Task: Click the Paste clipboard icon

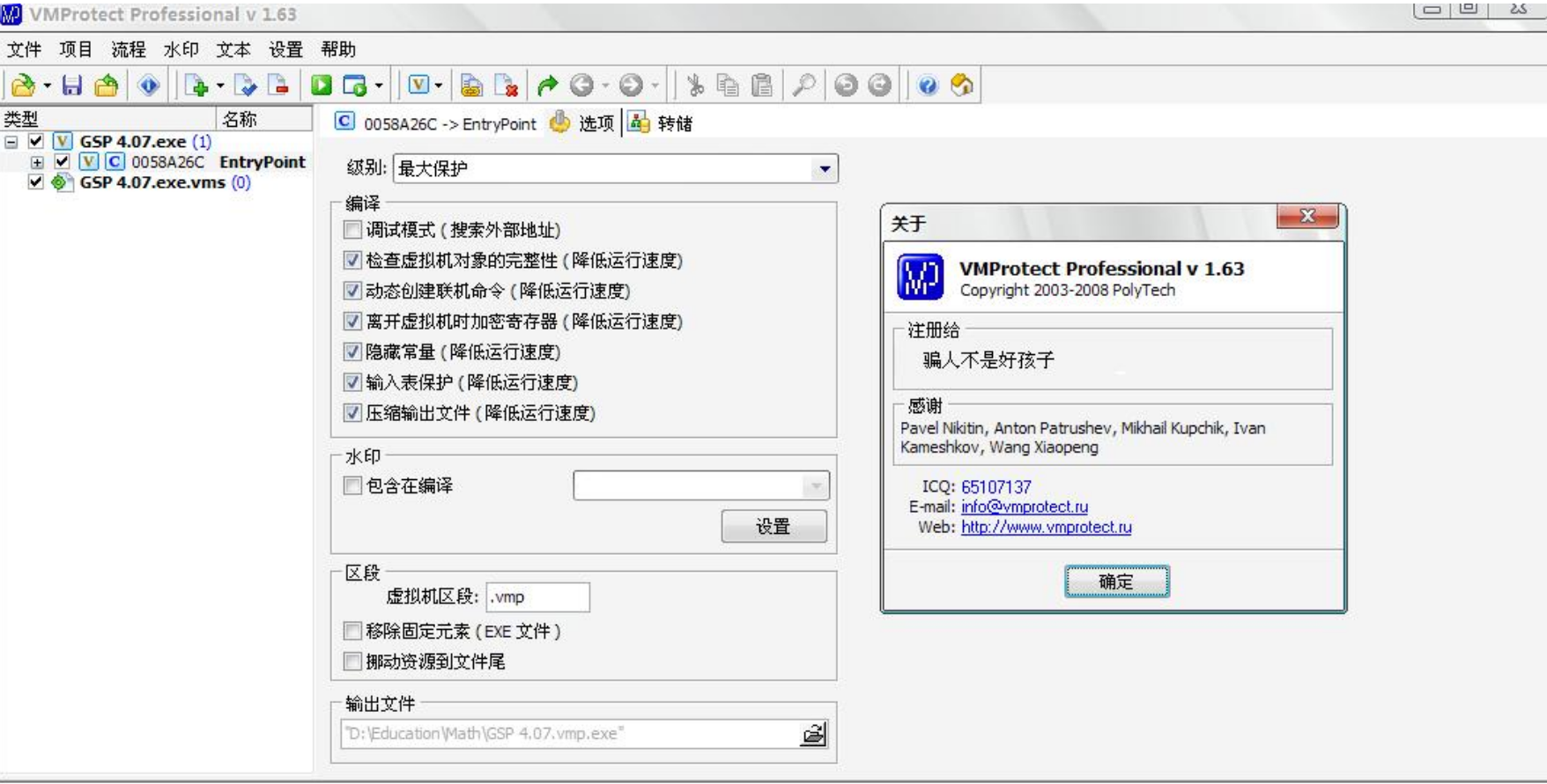Action: click(x=762, y=85)
